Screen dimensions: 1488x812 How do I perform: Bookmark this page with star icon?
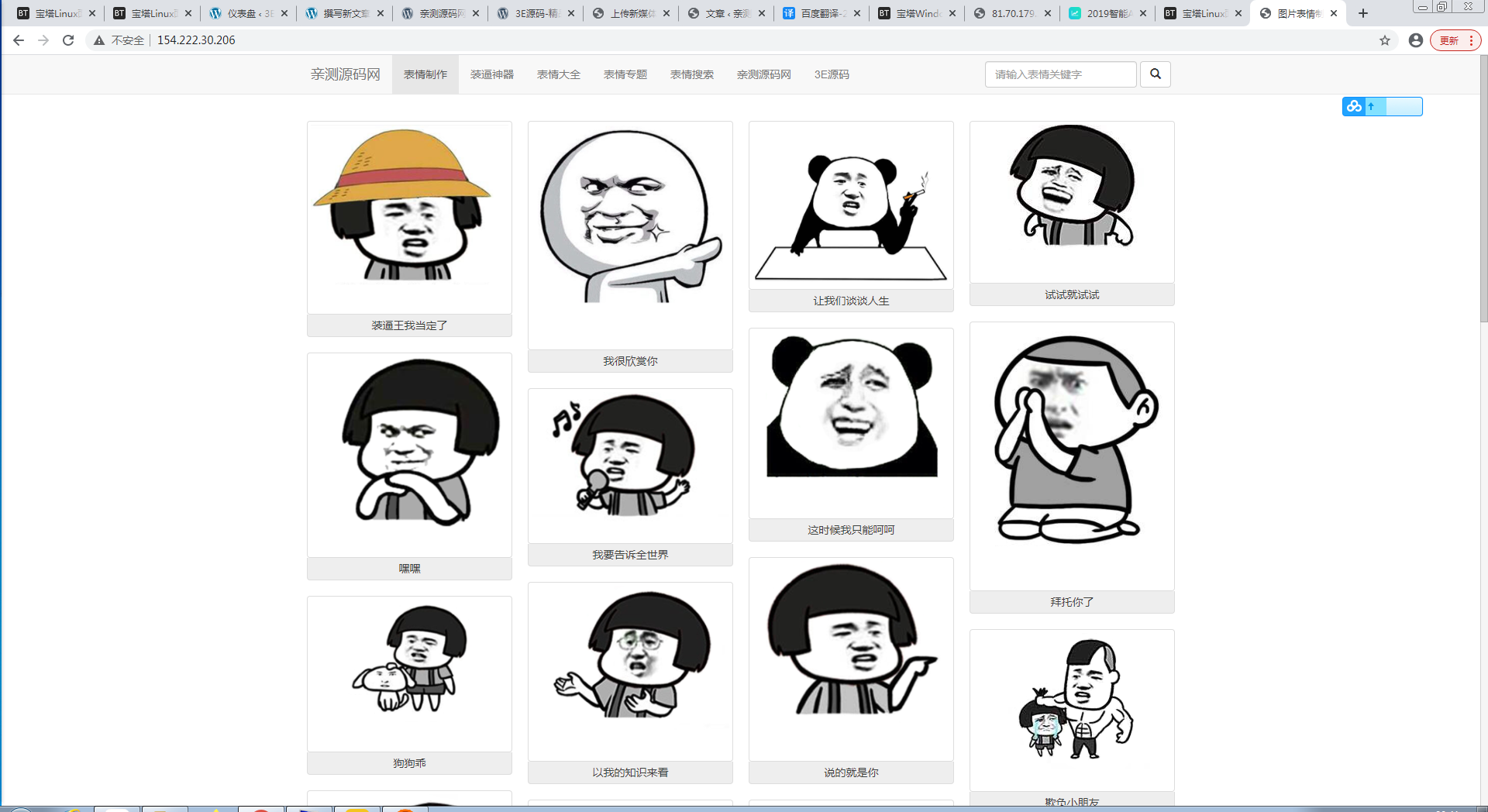pyautogui.click(x=1385, y=40)
